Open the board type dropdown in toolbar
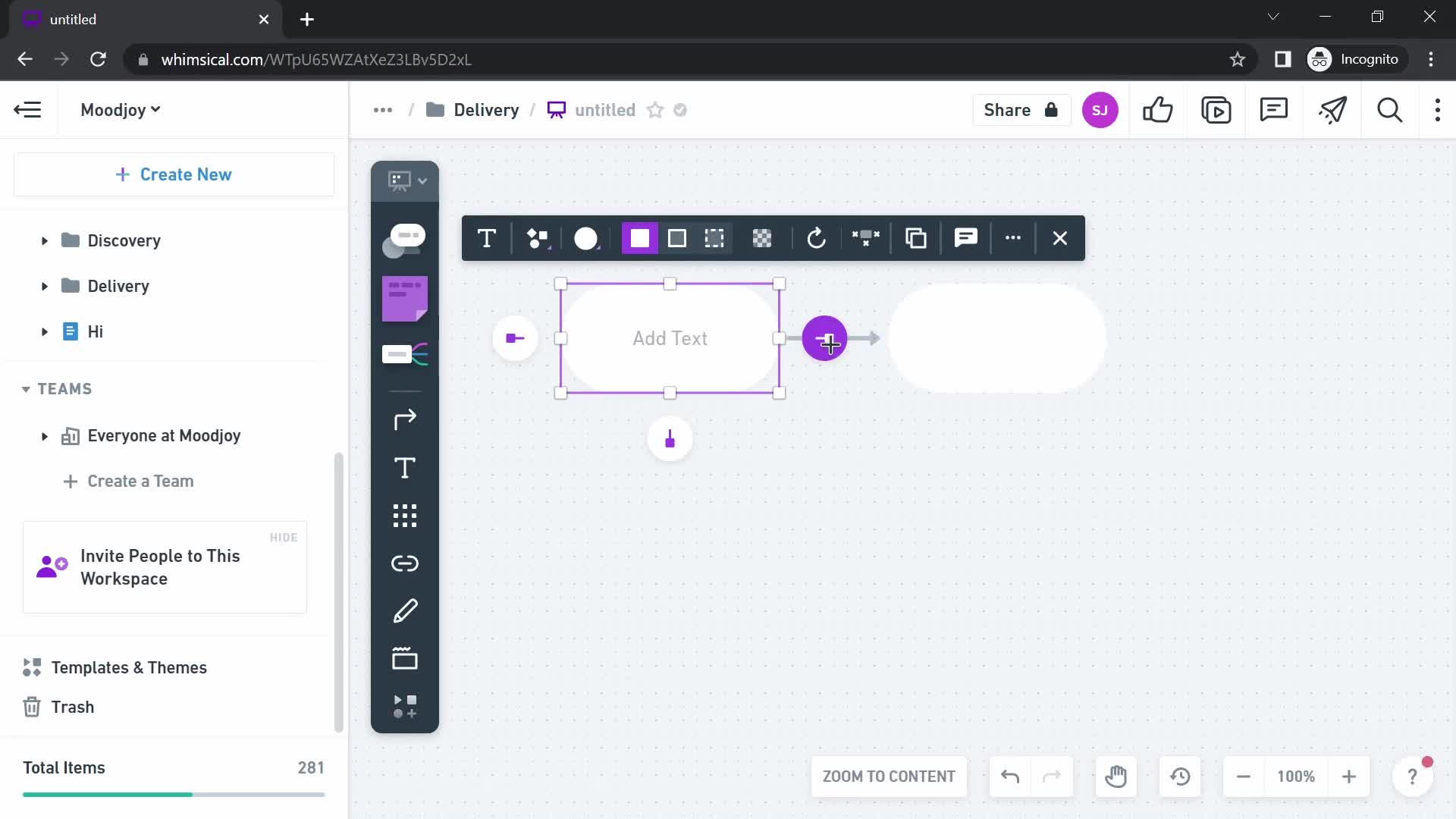The image size is (1456, 819). click(407, 181)
